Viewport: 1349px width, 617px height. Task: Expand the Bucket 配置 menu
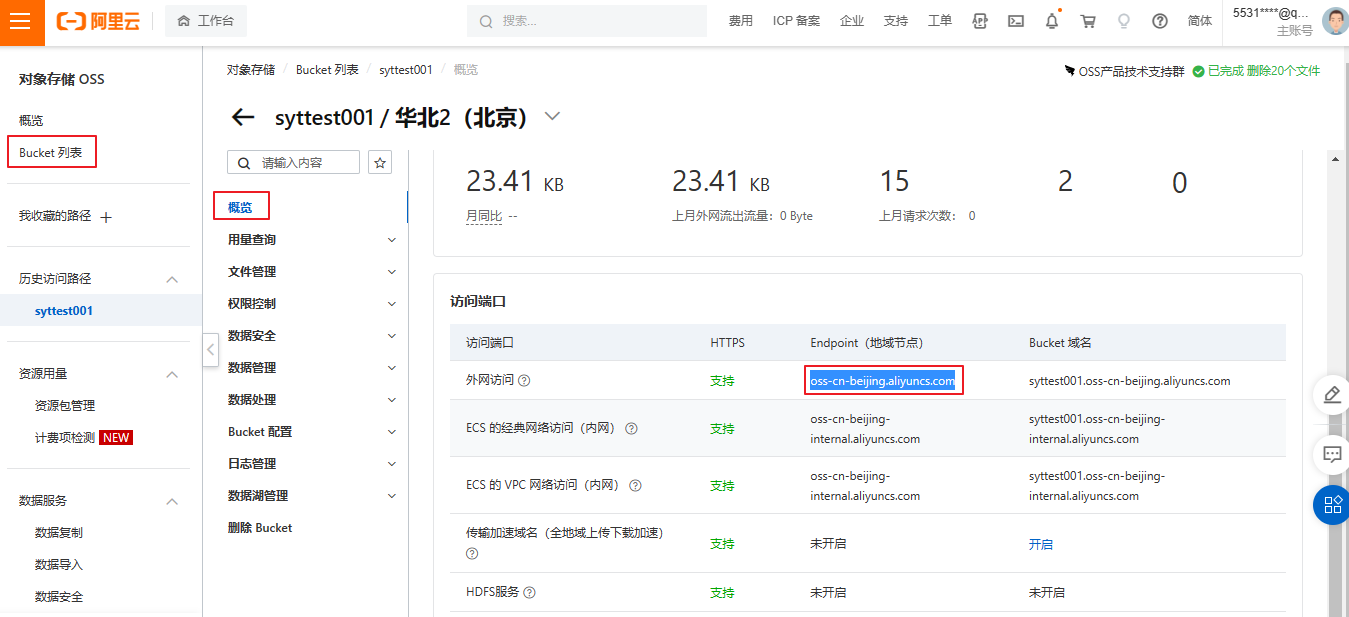pos(392,432)
